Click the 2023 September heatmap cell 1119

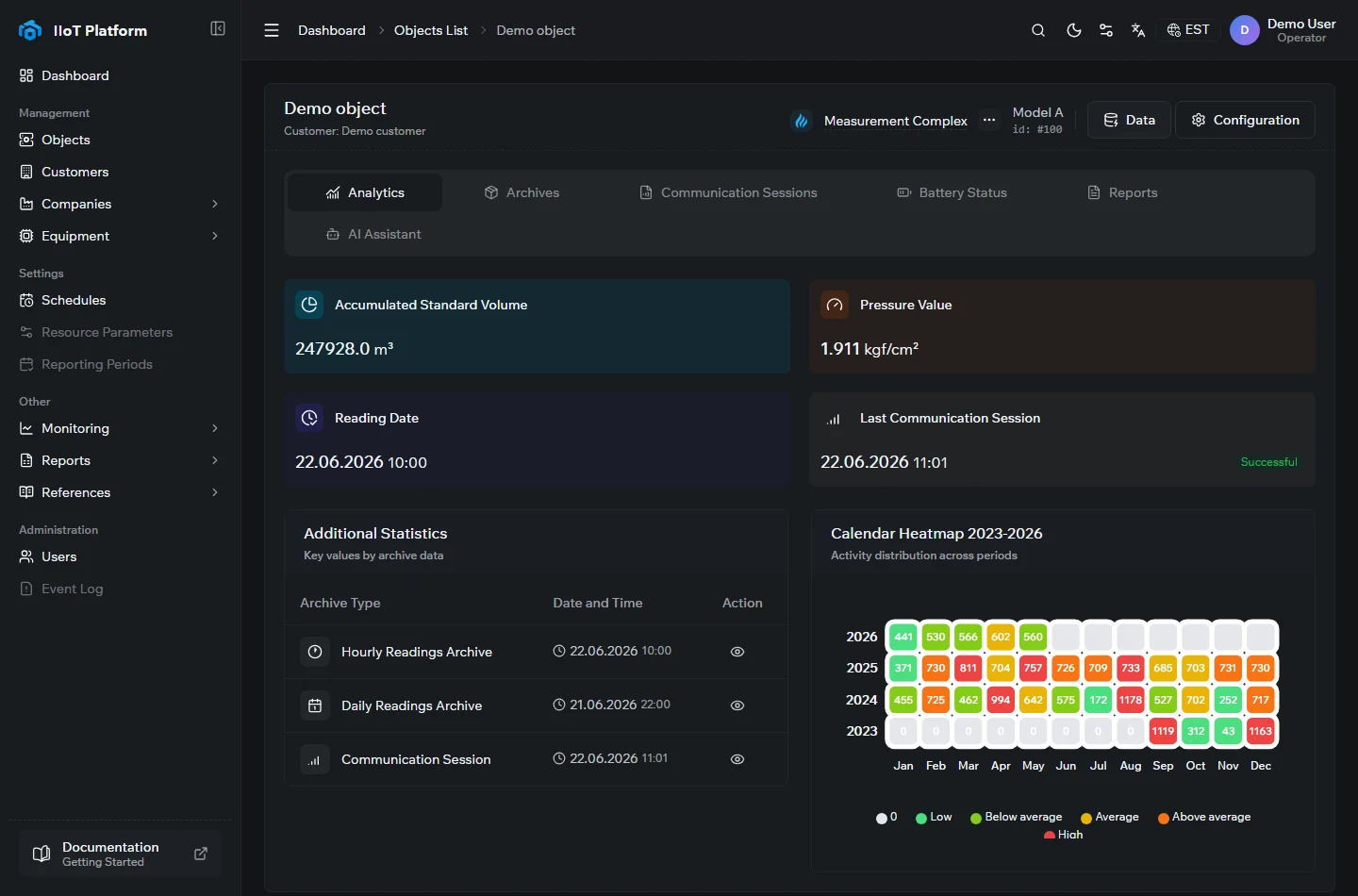[x=1163, y=731]
